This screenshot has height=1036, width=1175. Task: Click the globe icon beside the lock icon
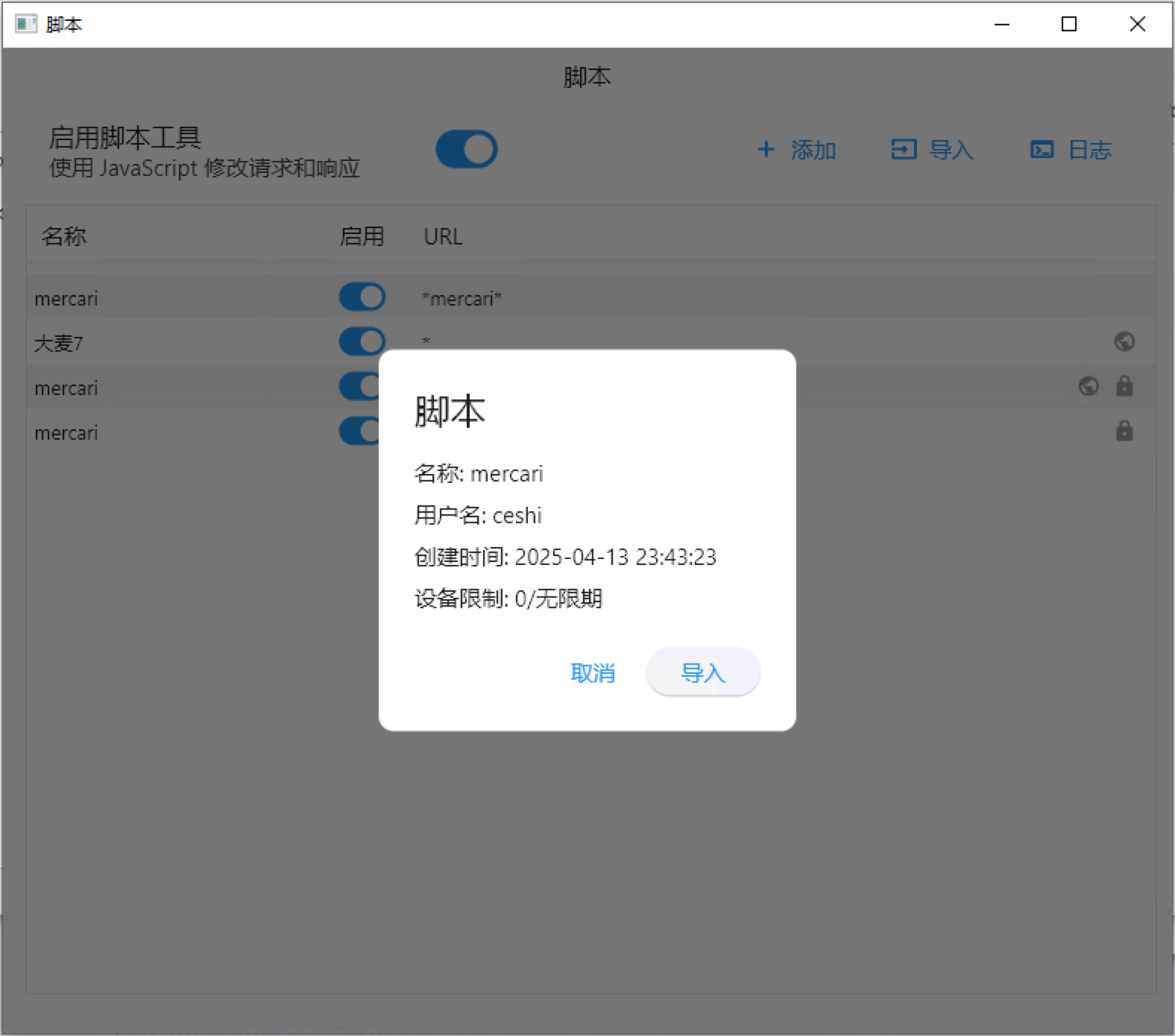(x=1089, y=386)
